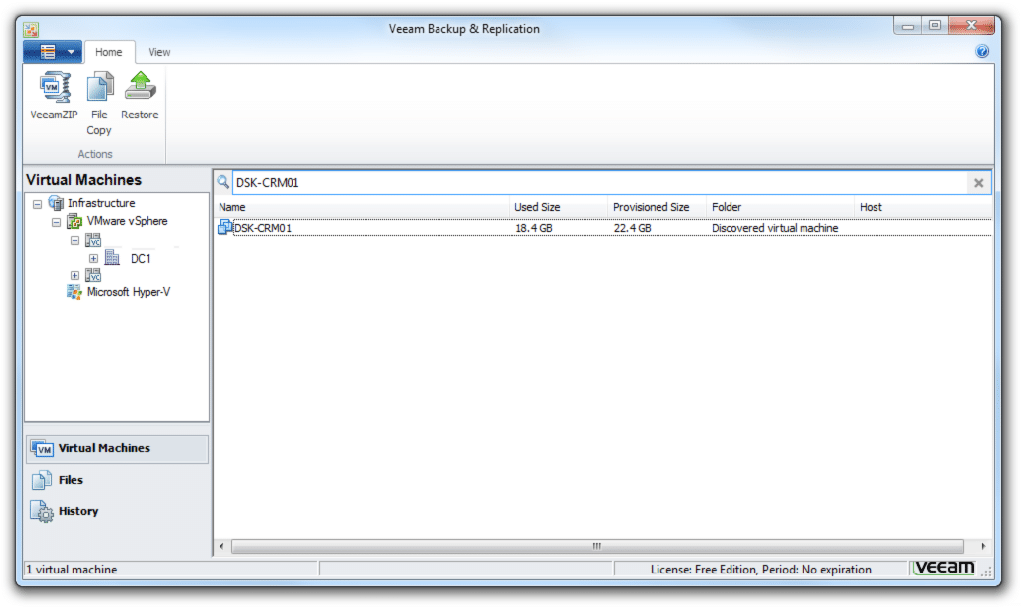The image size is (1023, 611).
Task: Collapse the Infrastructure tree node
Action: tap(38, 204)
